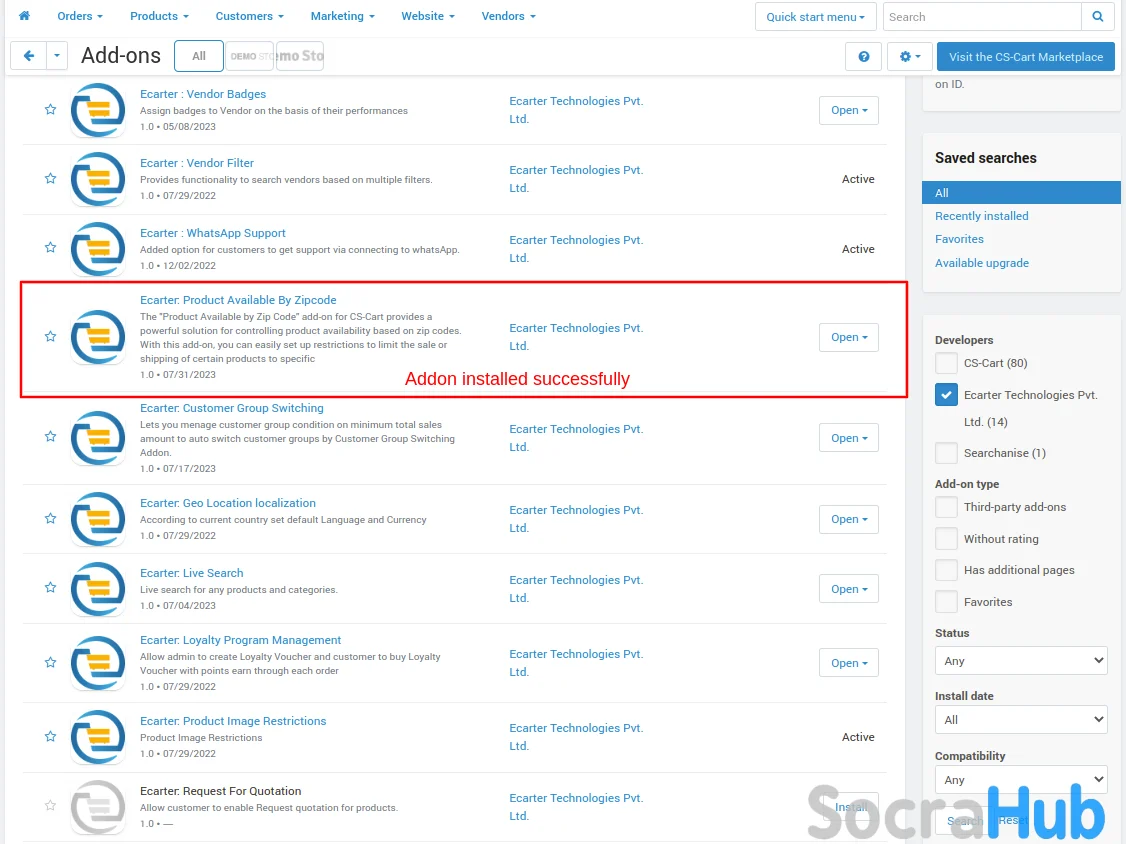Screen dimensions: 1126x844
Task: Open the Install date dropdown
Action: 1020,719
